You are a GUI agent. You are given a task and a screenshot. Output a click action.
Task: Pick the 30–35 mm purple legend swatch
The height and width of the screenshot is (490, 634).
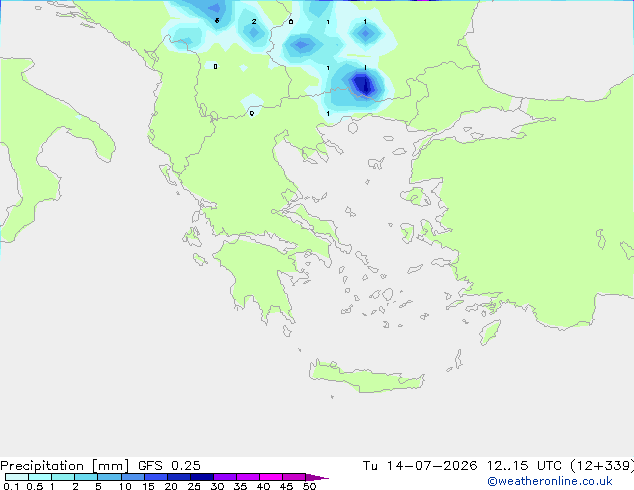pyautogui.click(x=225, y=477)
